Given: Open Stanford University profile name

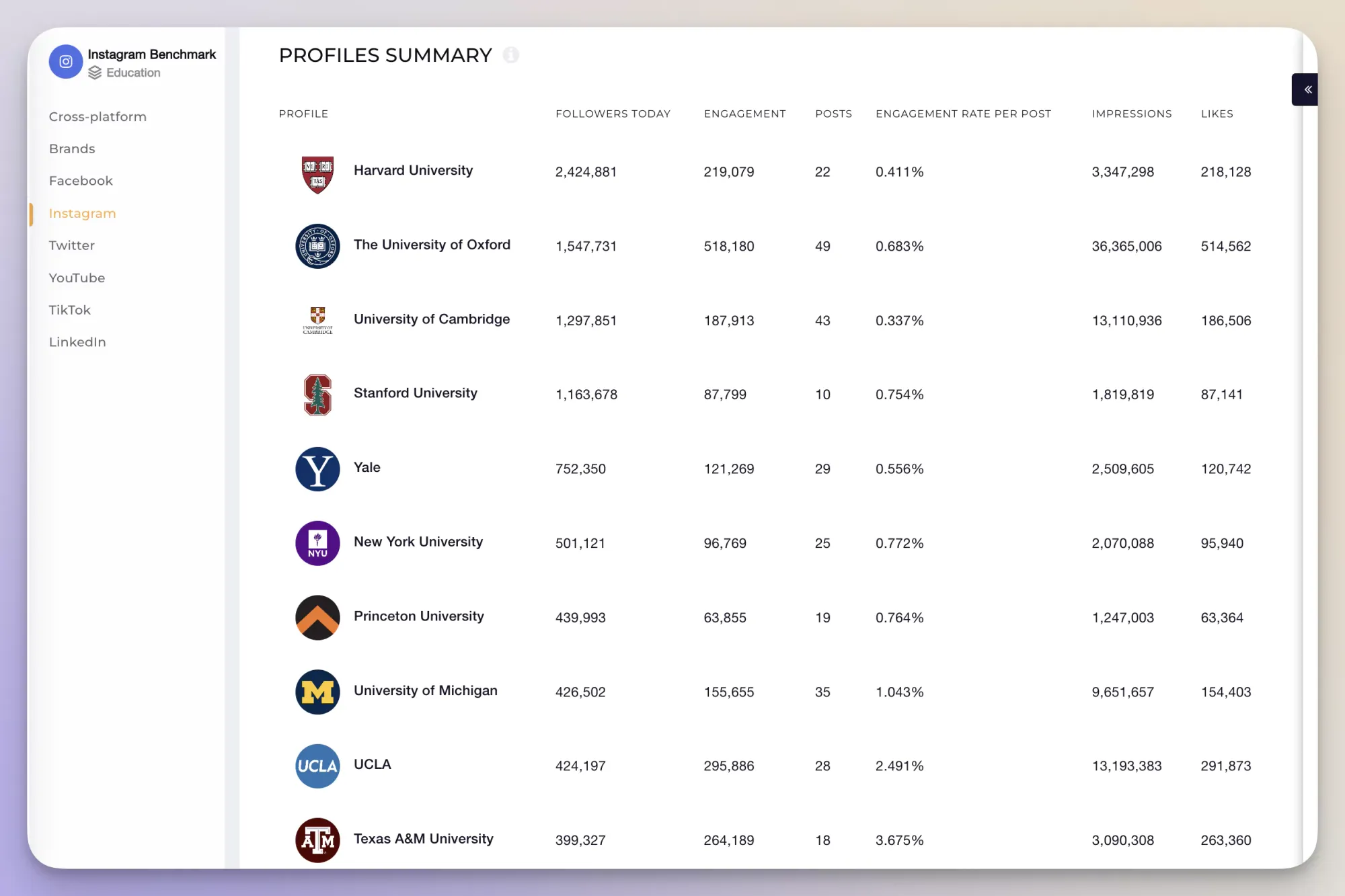Looking at the screenshot, I should tap(416, 393).
